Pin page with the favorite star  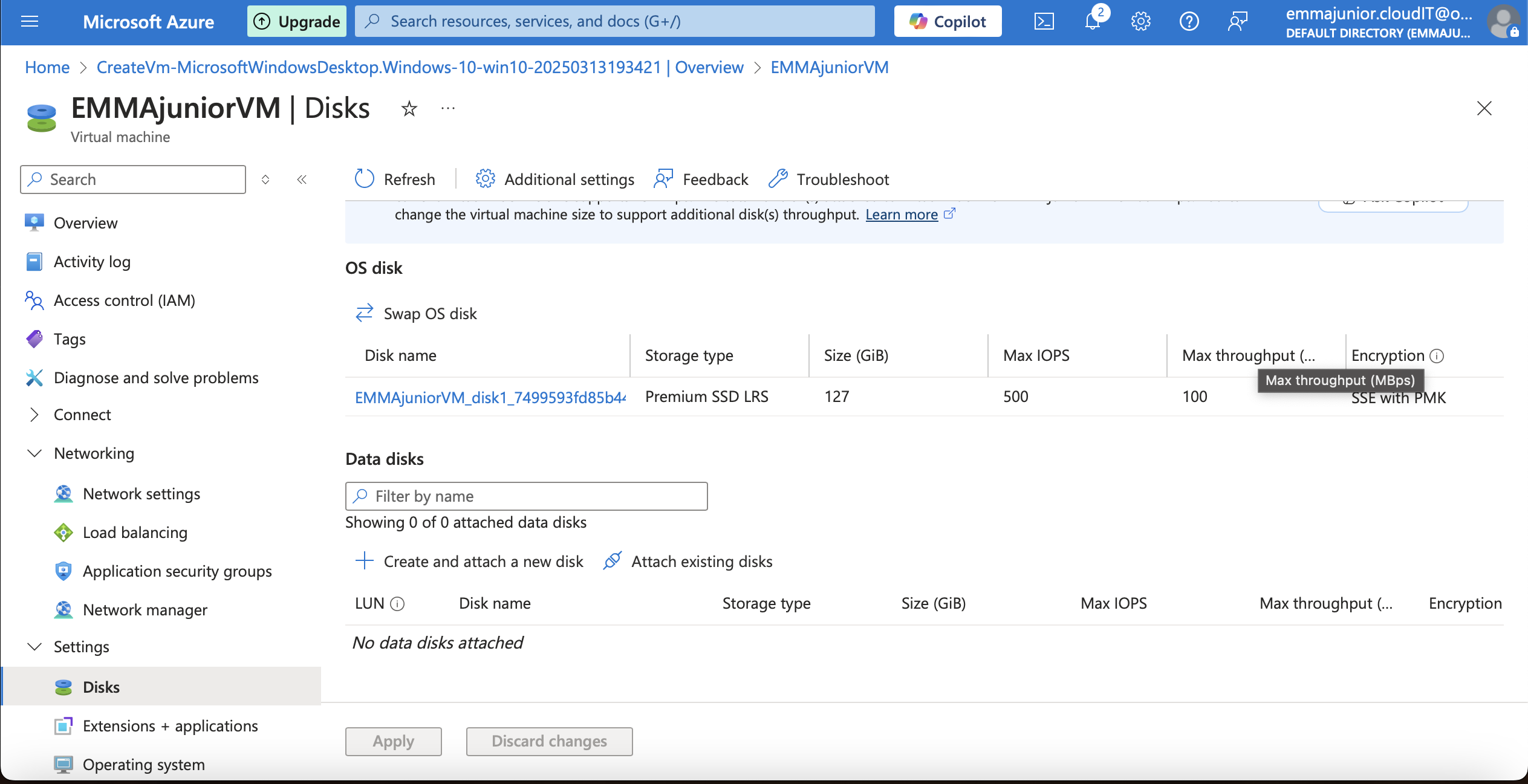[409, 109]
